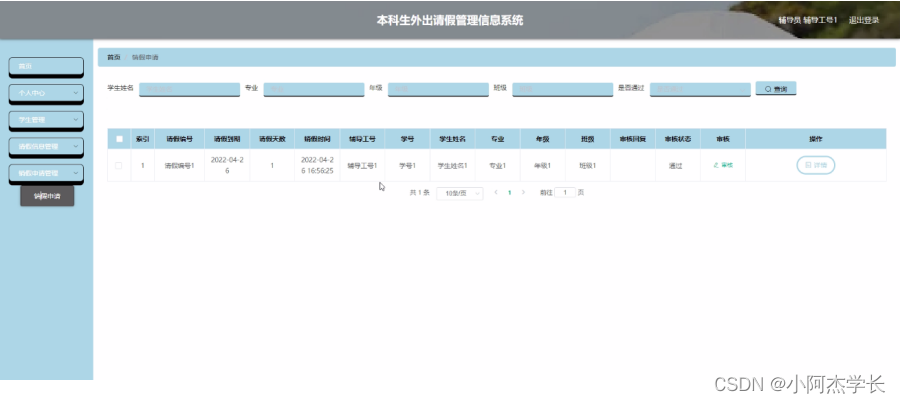Focus the 班级 search field

pos(563,89)
